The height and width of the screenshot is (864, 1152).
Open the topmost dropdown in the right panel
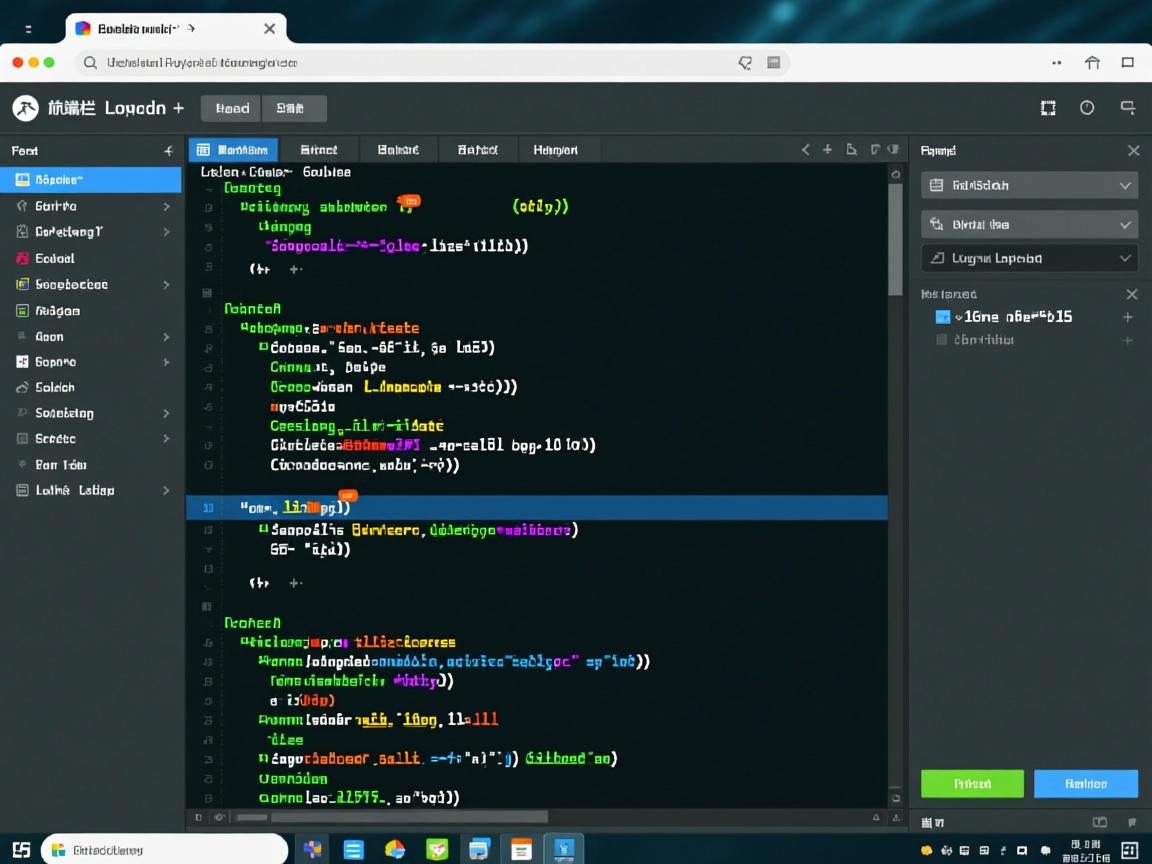[1028, 185]
